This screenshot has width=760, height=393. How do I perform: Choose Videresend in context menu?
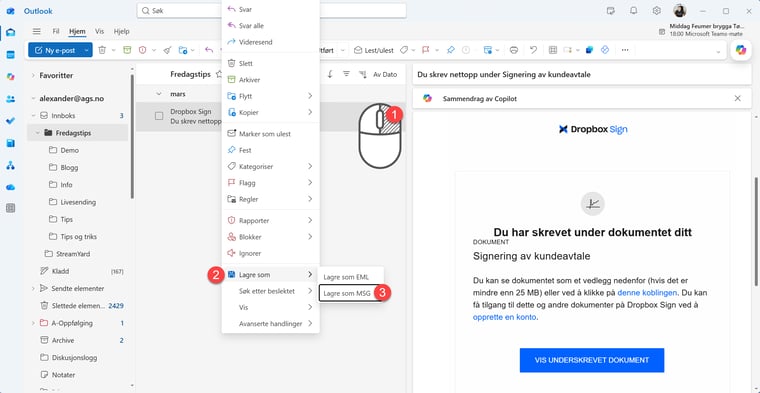coord(270,42)
